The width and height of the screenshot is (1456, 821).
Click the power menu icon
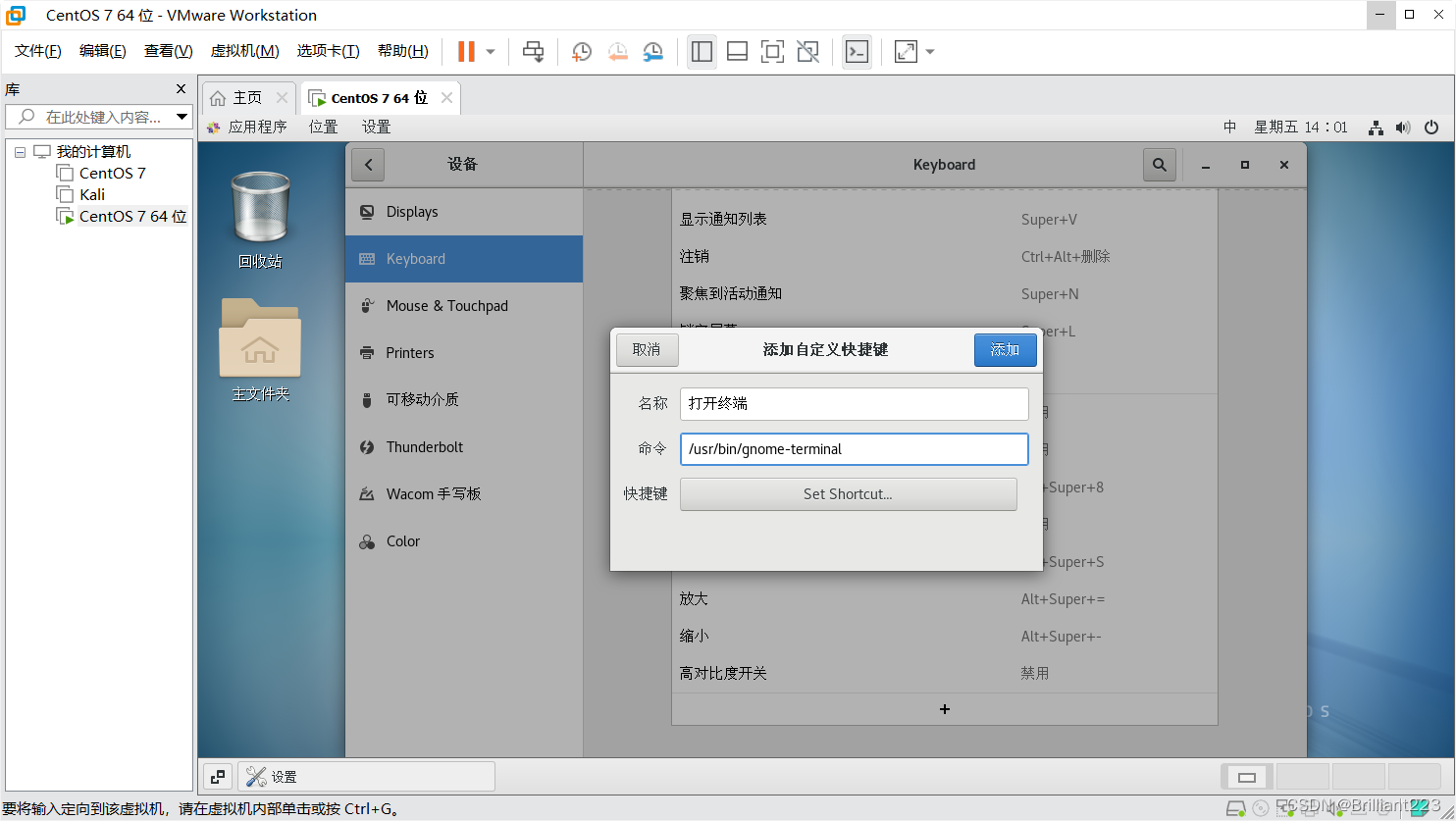tap(1431, 128)
